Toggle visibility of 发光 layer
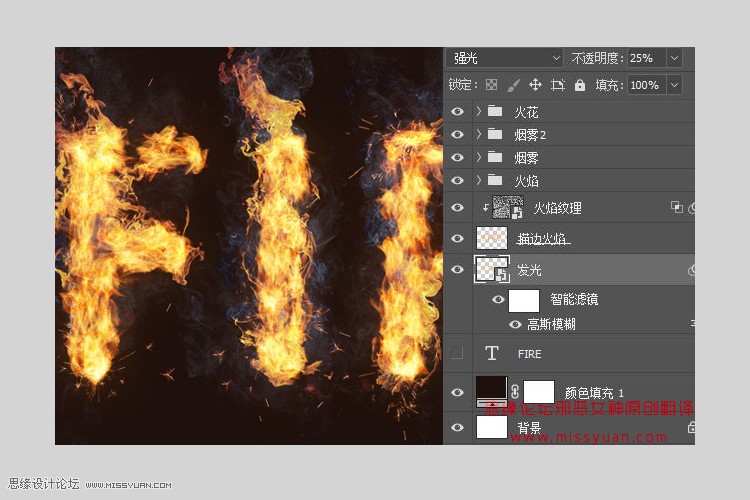750x500 pixels. pyautogui.click(x=457, y=269)
